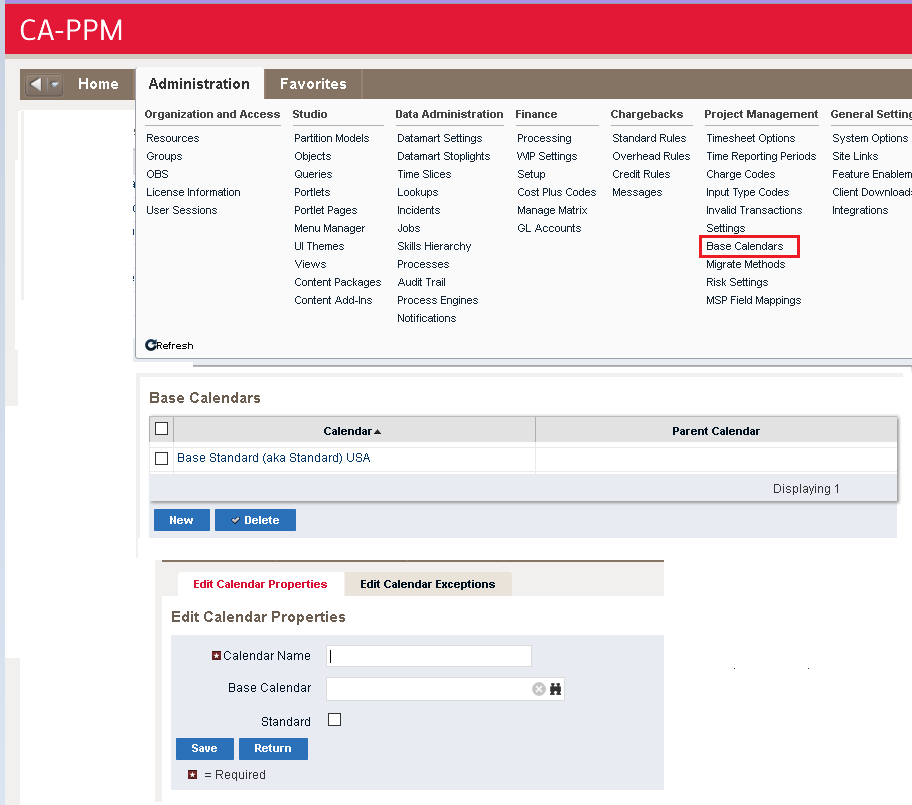Clear the Base Calendar field with X icon
Image resolution: width=912 pixels, height=805 pixels.
539,689
